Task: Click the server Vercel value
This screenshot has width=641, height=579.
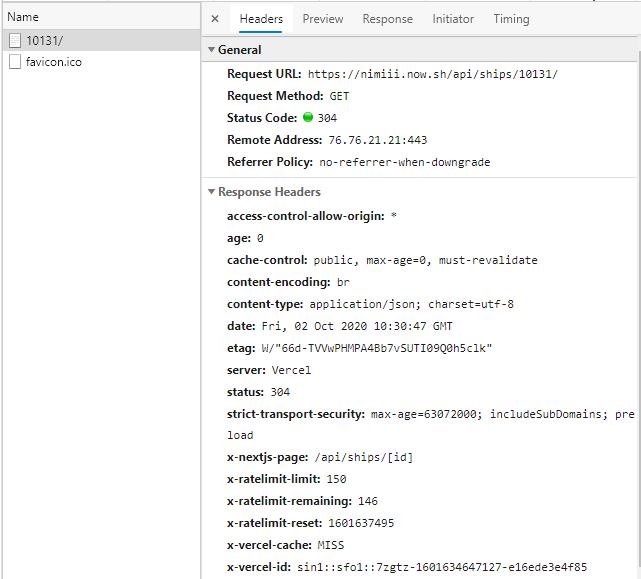Action: (x=291, y=370)
